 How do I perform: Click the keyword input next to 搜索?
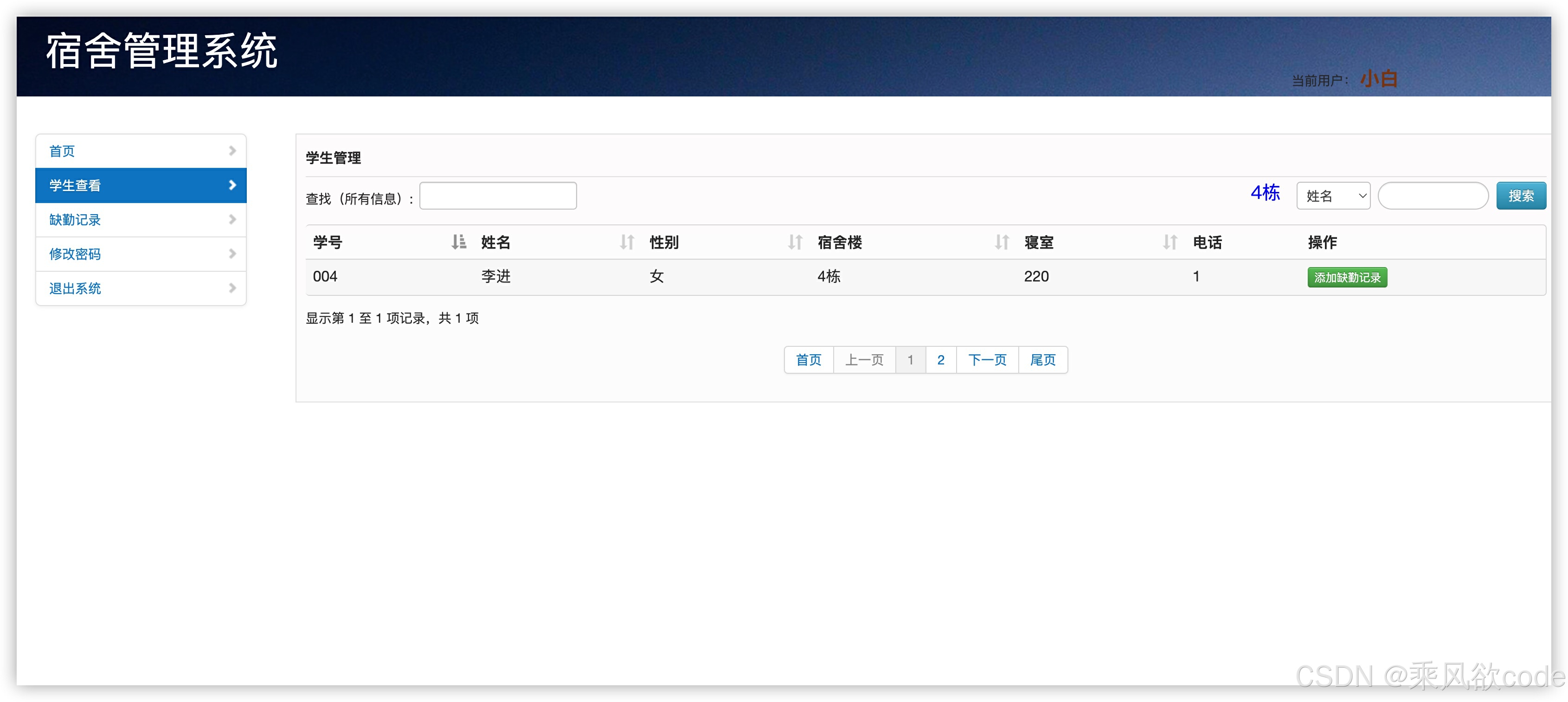(1433, 195)
